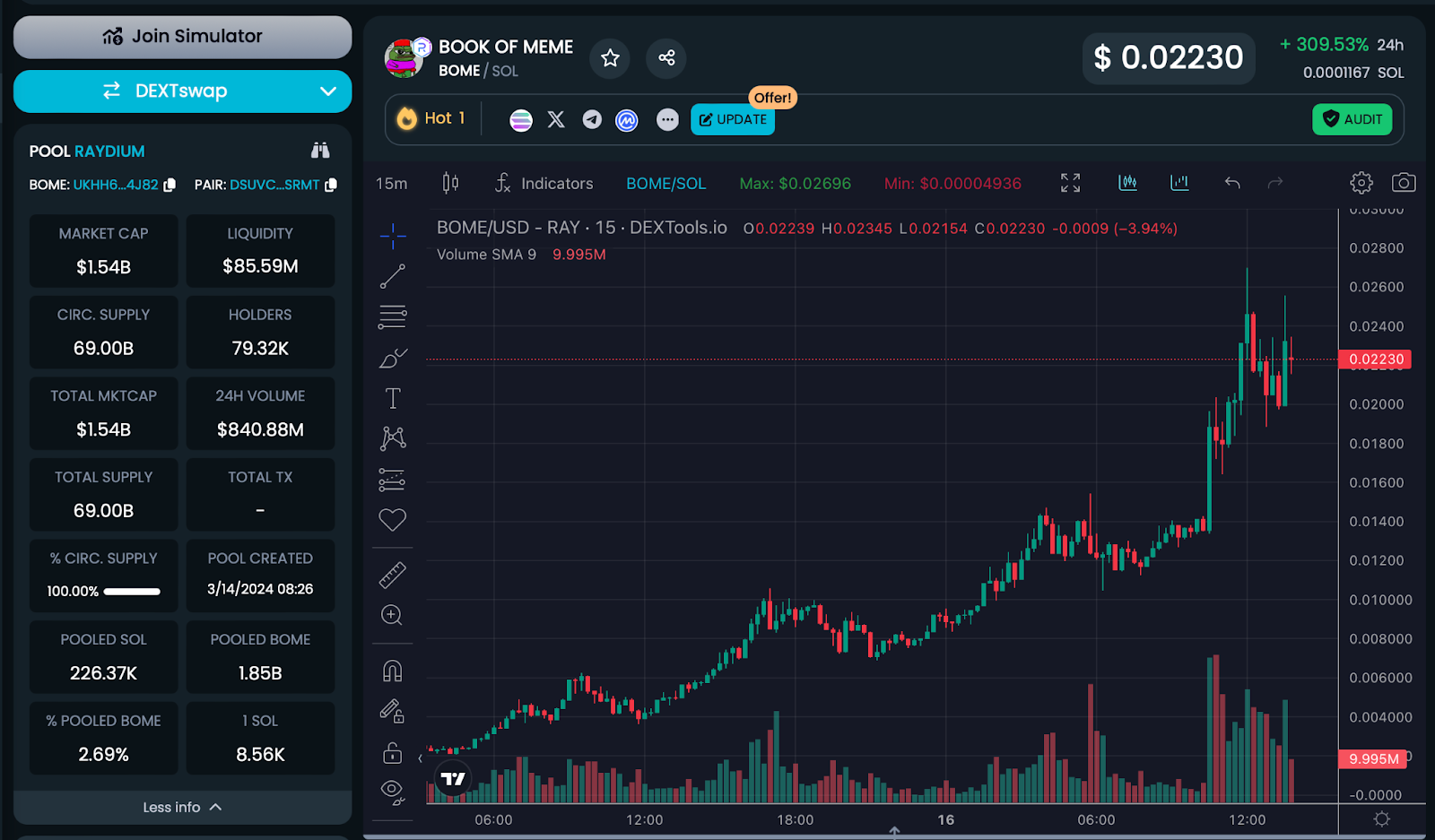The width and height of the screenshot is (1435, 840).
Task: Open the DSUVC...SRMT pair address link
Action: 274,185
